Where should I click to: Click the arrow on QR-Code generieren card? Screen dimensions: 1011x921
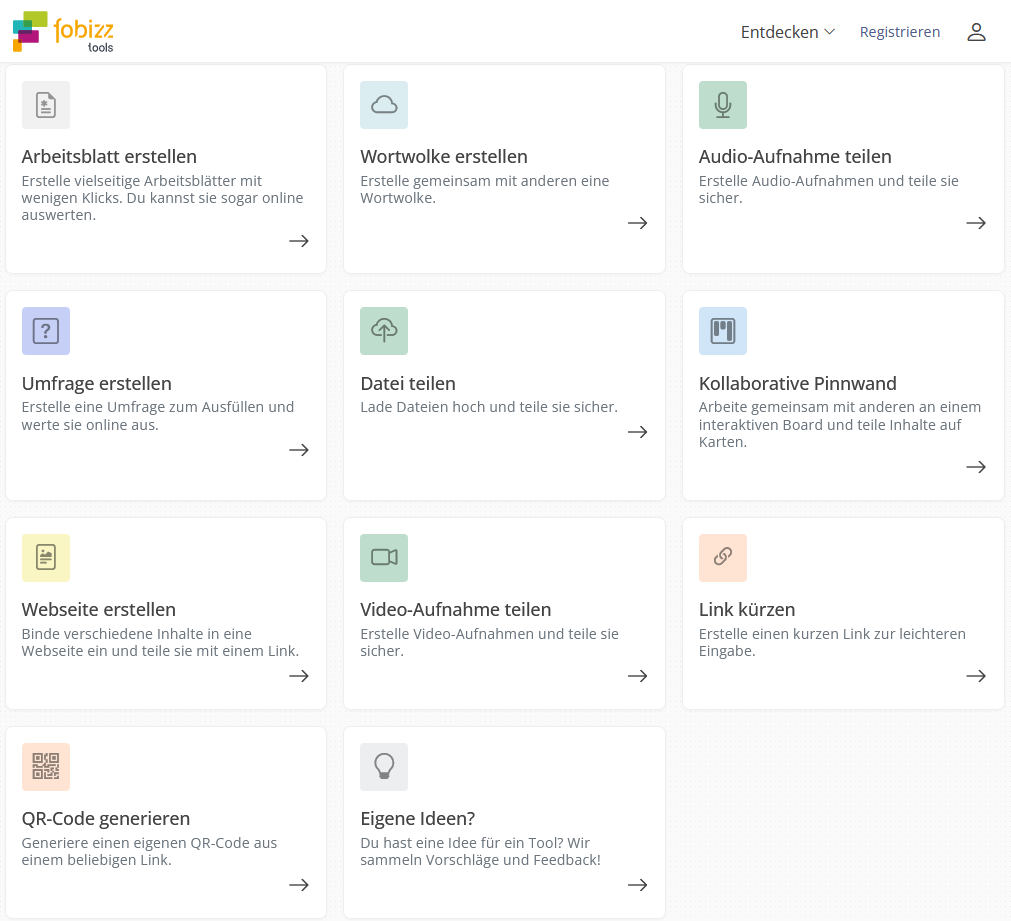tap(298, 885)
